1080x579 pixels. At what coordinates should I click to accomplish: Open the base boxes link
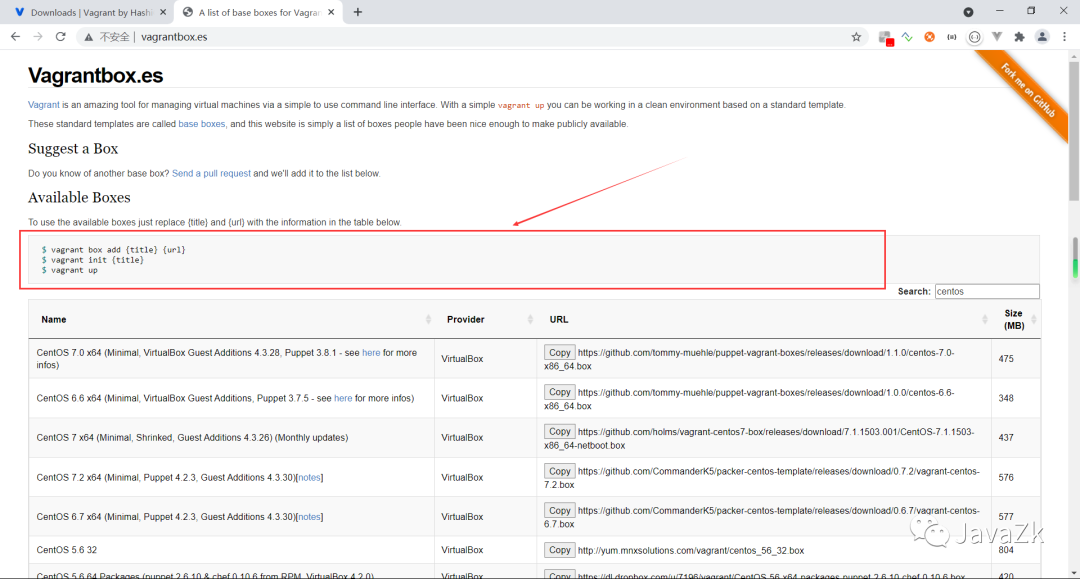pos(201,124)
